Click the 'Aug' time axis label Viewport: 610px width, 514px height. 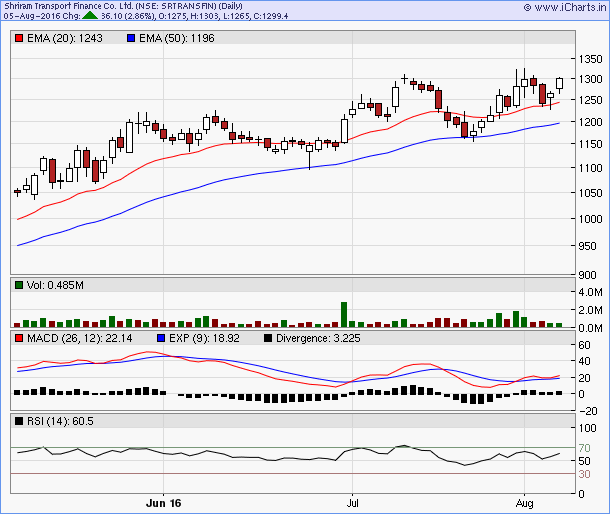click(x=524, y=503)
